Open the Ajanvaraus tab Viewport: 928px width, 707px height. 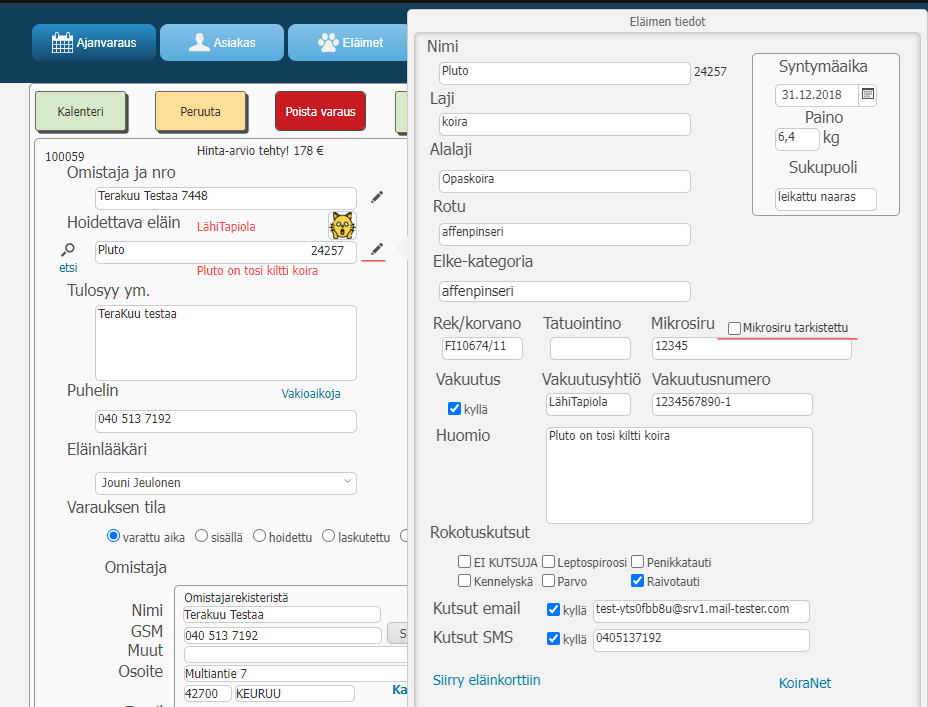(94, 43)
